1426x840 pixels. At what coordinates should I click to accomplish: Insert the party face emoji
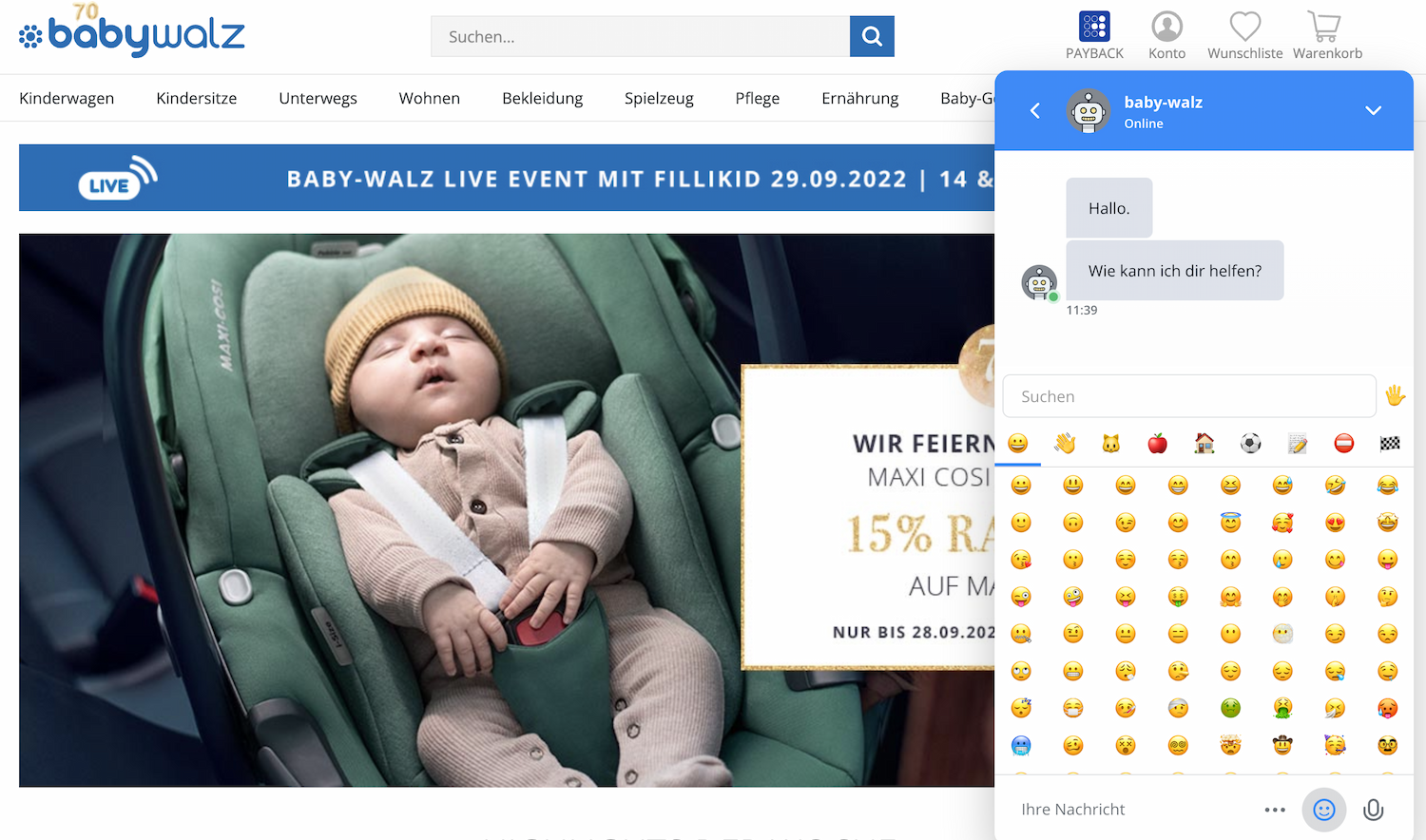tap(1335, 745)
